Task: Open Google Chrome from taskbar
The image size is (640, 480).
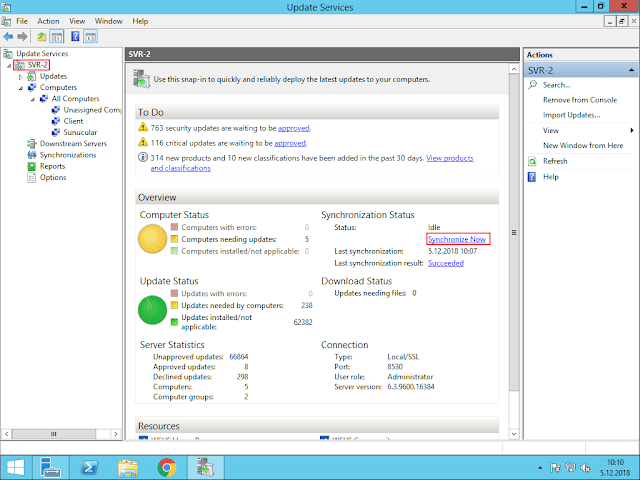Action: point(167,467)
